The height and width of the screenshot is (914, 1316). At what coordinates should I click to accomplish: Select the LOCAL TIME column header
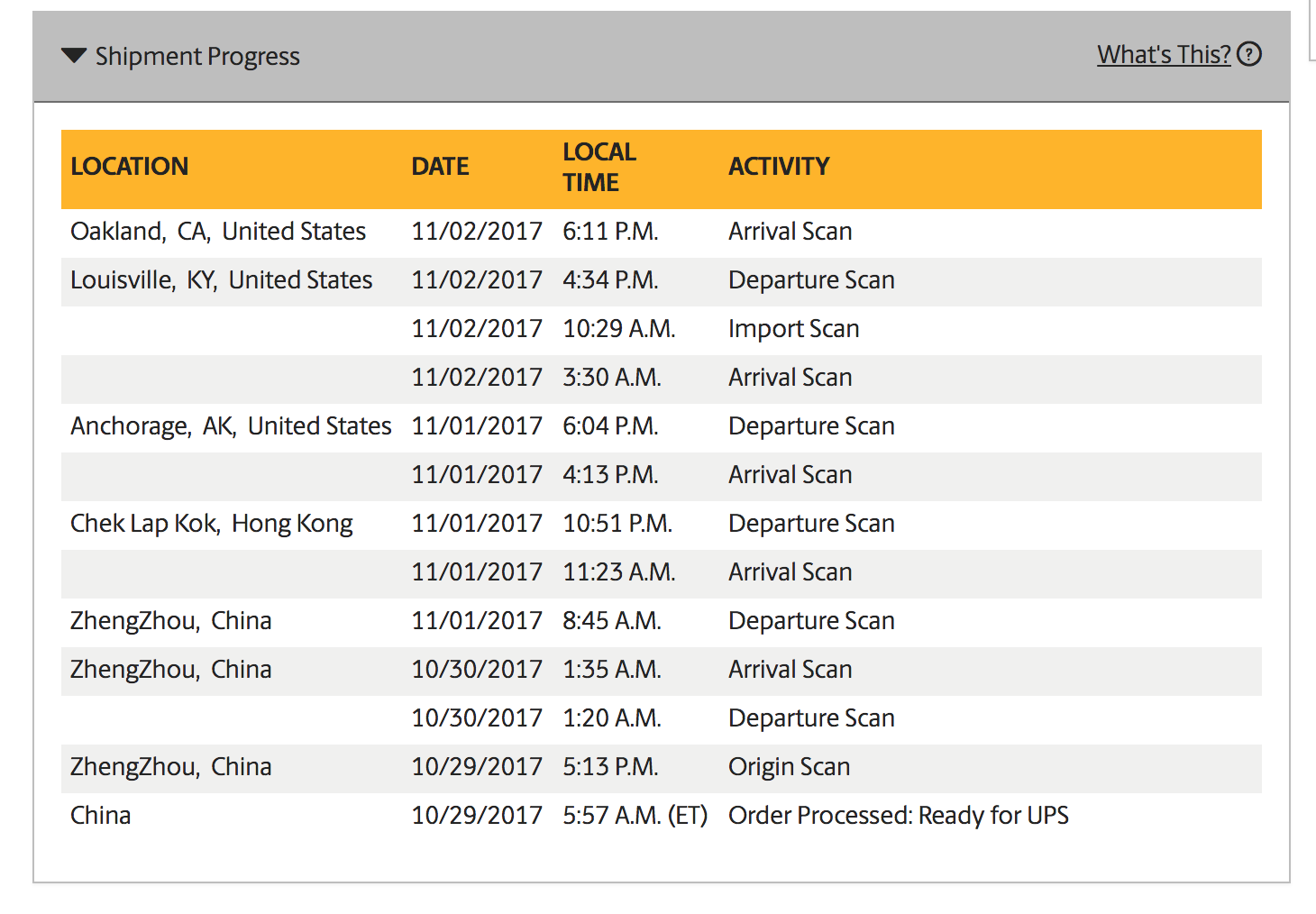pos(599,167)
